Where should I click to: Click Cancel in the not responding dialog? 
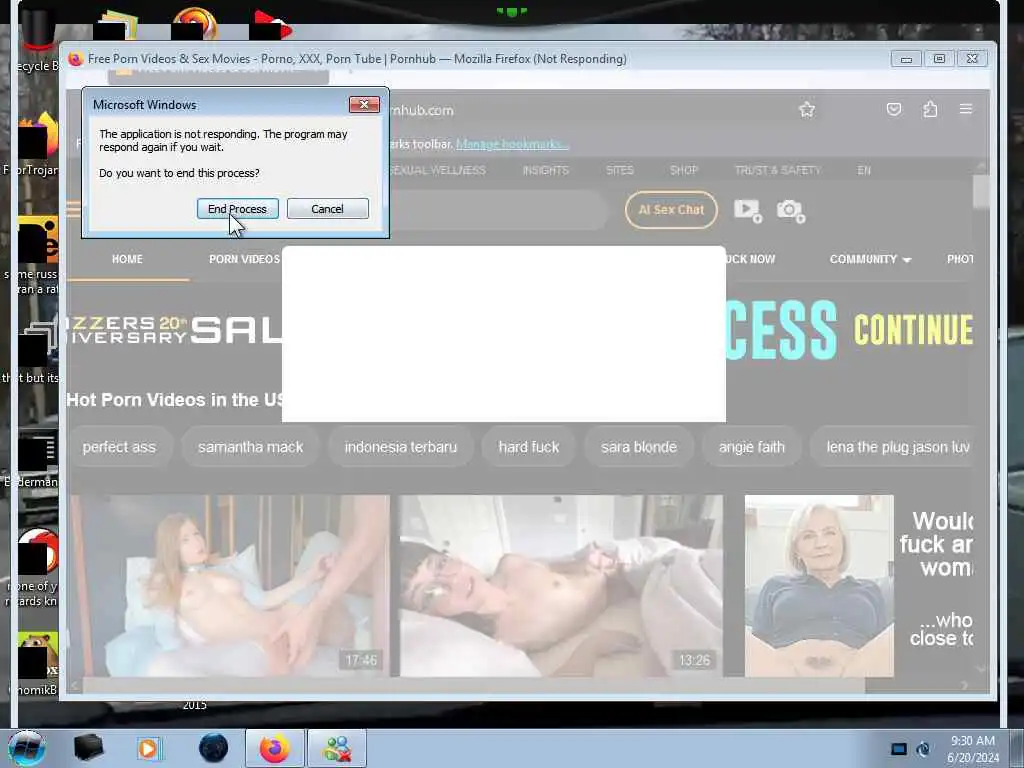click(x=327, y=209)
